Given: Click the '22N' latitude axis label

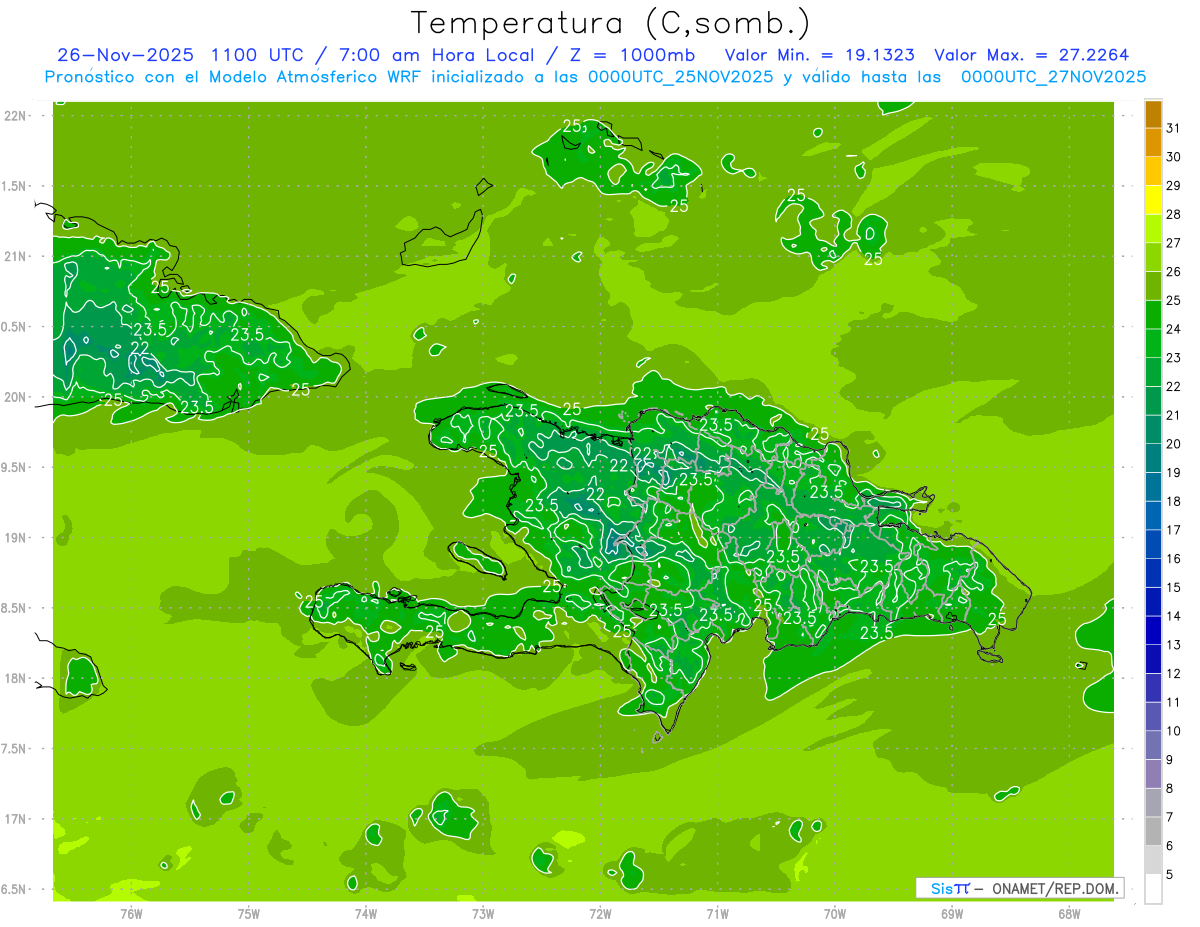Looking at the screenshot, I should [x=14, y=116].
